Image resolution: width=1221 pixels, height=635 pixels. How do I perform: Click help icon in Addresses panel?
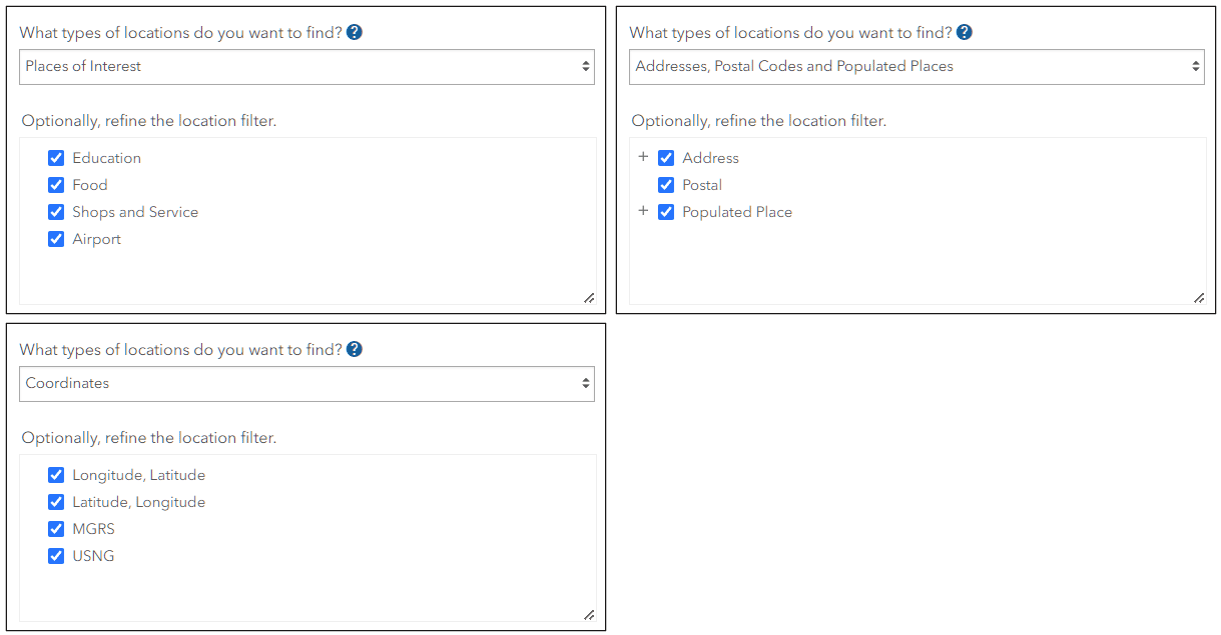964,32
